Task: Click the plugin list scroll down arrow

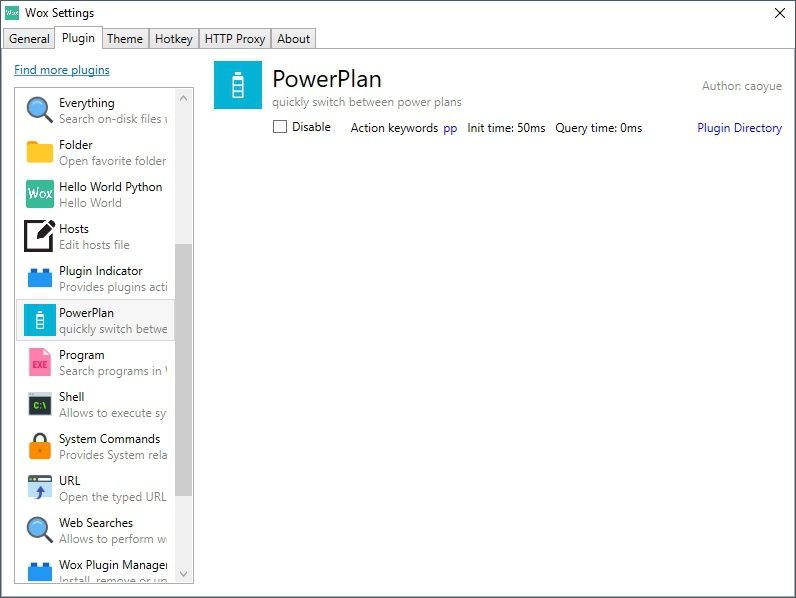Action: [x=184, y=574]
